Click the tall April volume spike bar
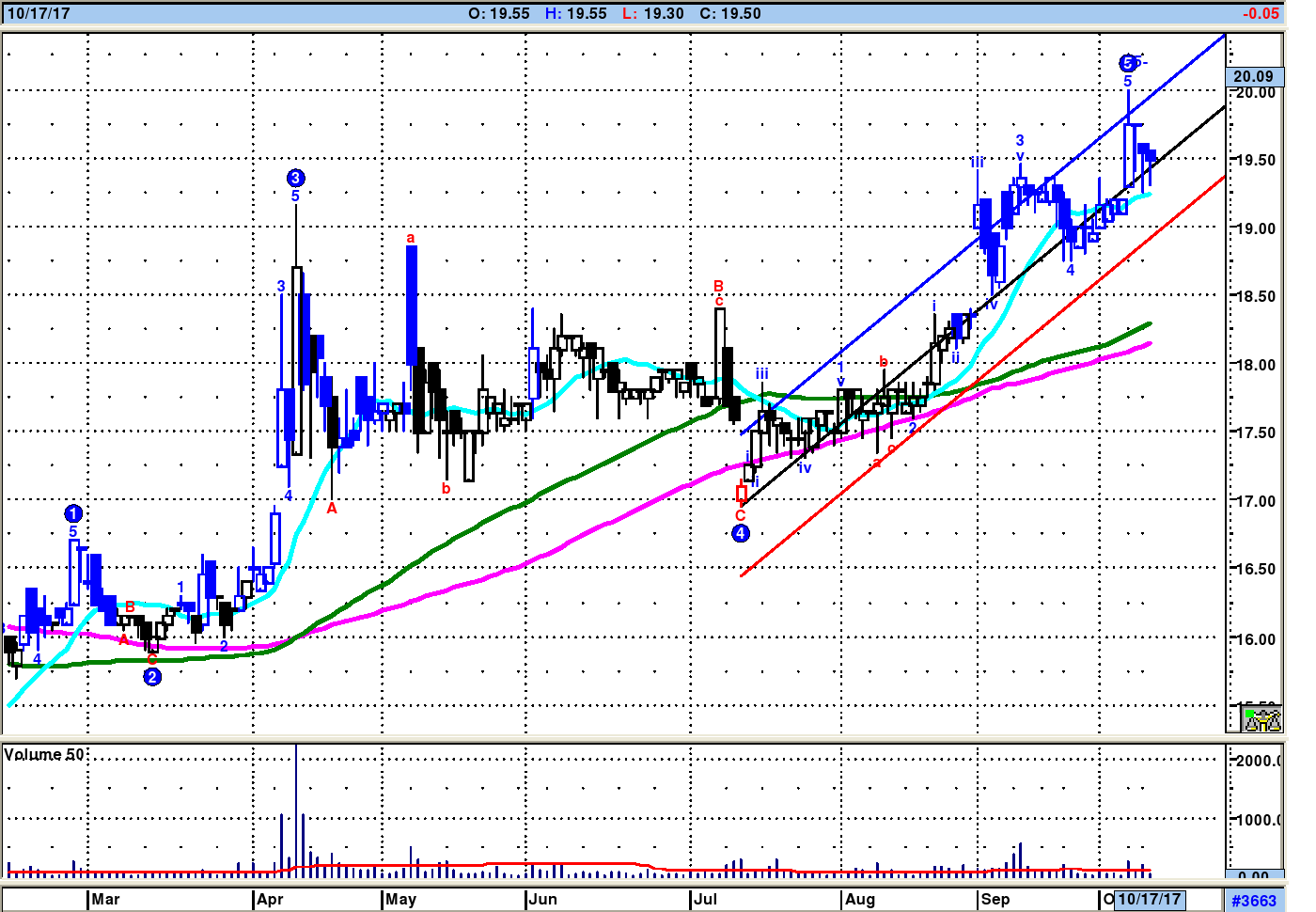This screenshot has height=912, width=1316. [296, 809]
